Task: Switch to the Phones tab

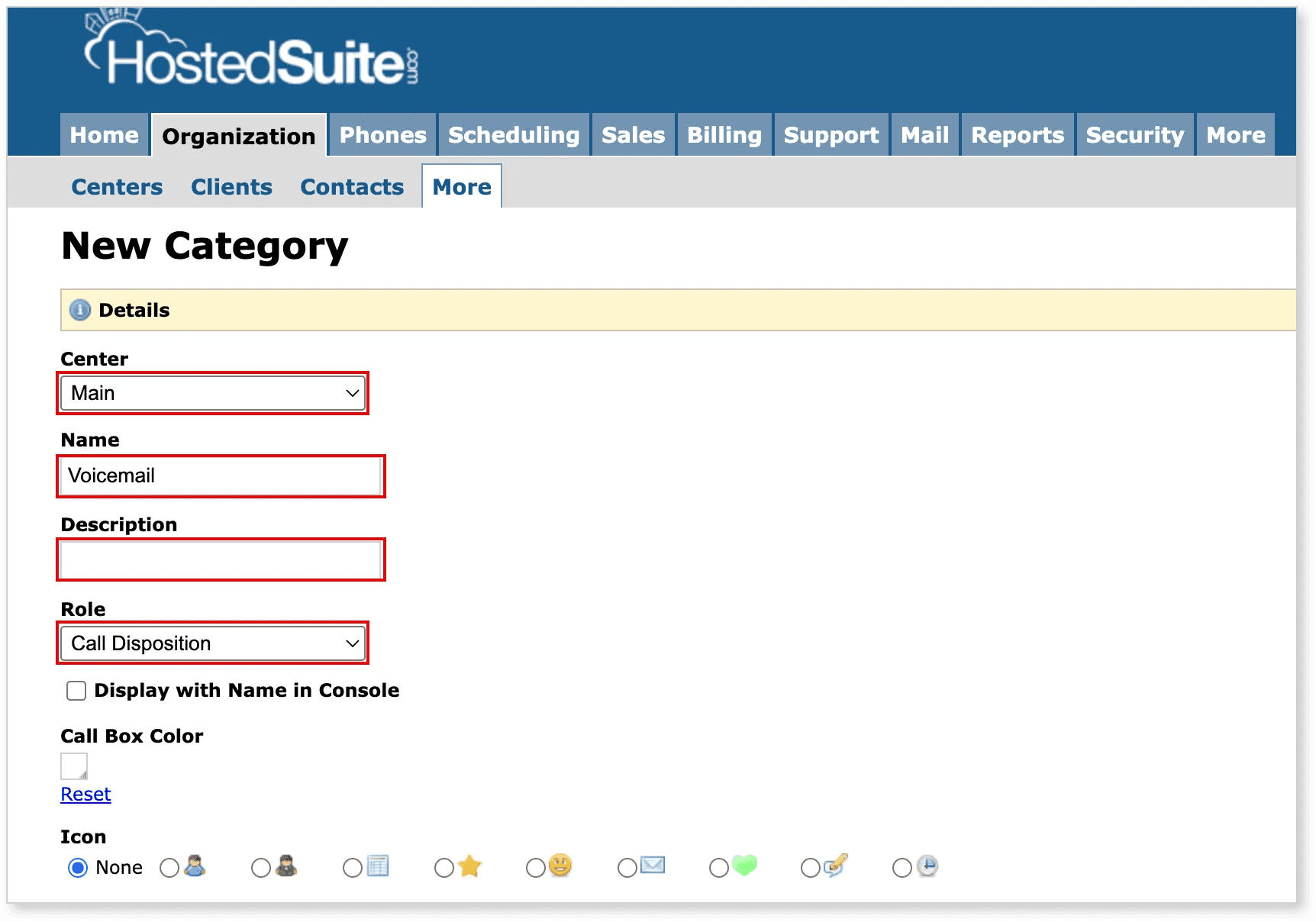Action: [x=383, y=135]
